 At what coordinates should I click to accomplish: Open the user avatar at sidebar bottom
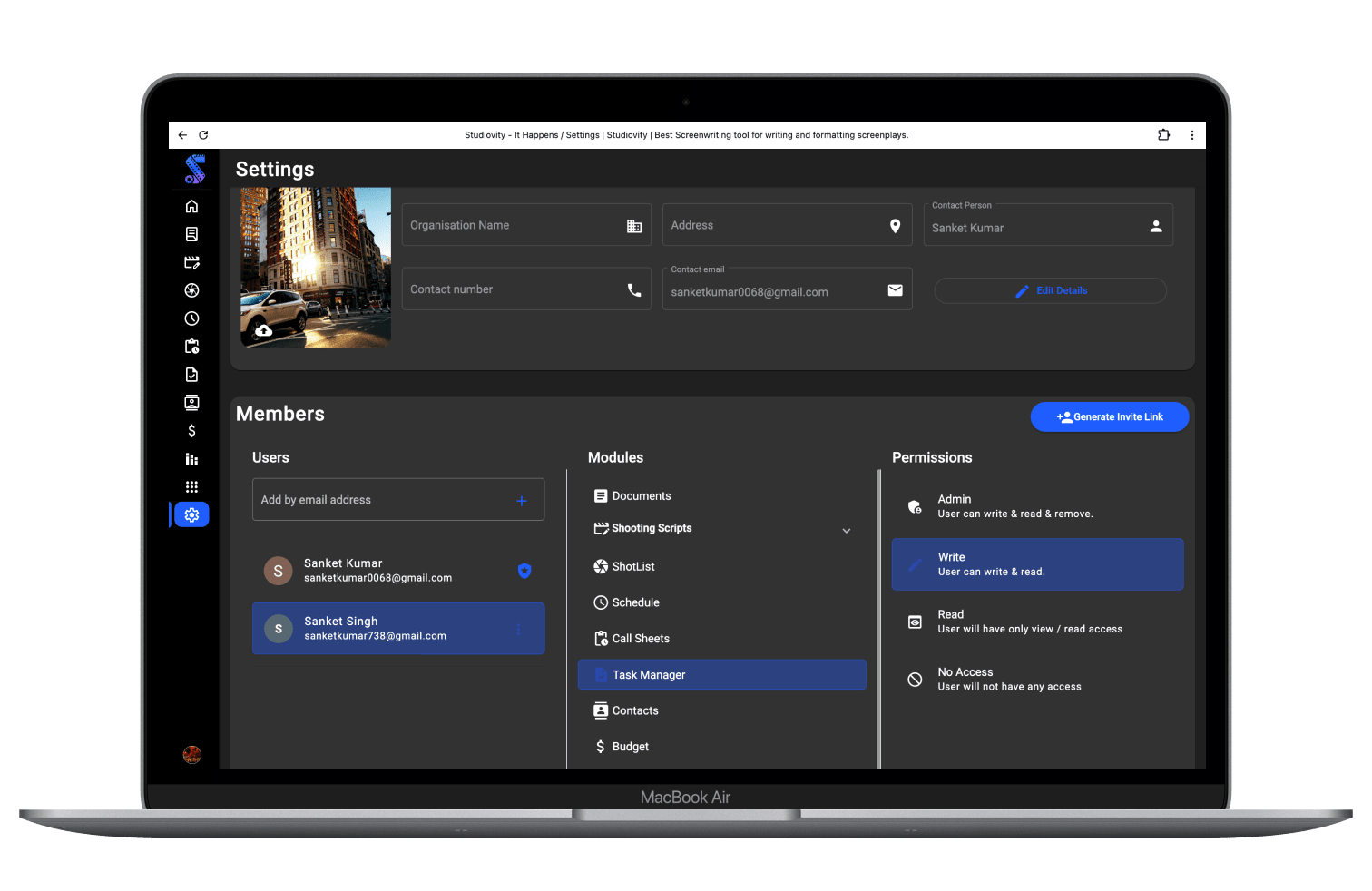point(191,755)
